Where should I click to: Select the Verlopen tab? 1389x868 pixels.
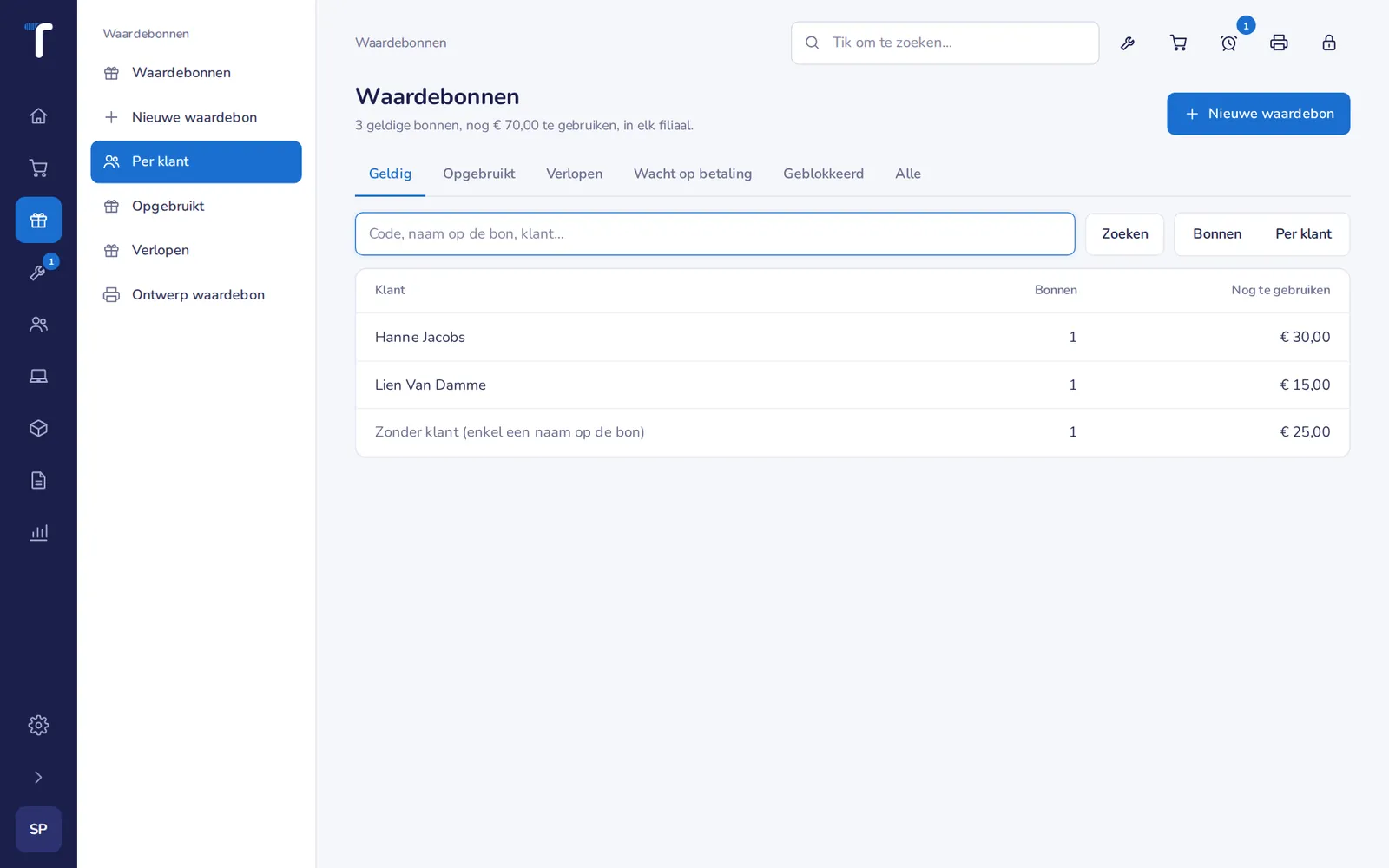click(574, 174)
